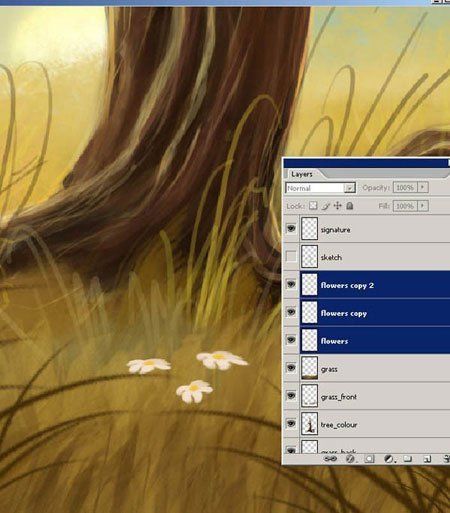This screenshot has width=450, height=513.
Task: Select the sketch layer name
Action: [x=331, y=257]
